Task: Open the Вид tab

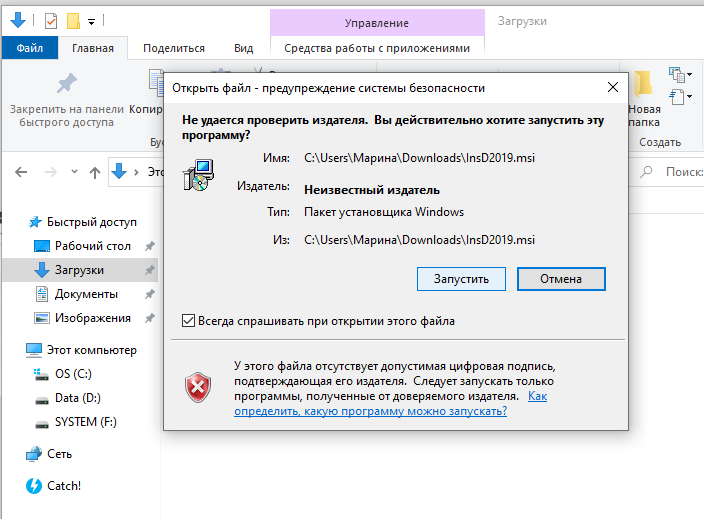Action: [x=243, y=48]
